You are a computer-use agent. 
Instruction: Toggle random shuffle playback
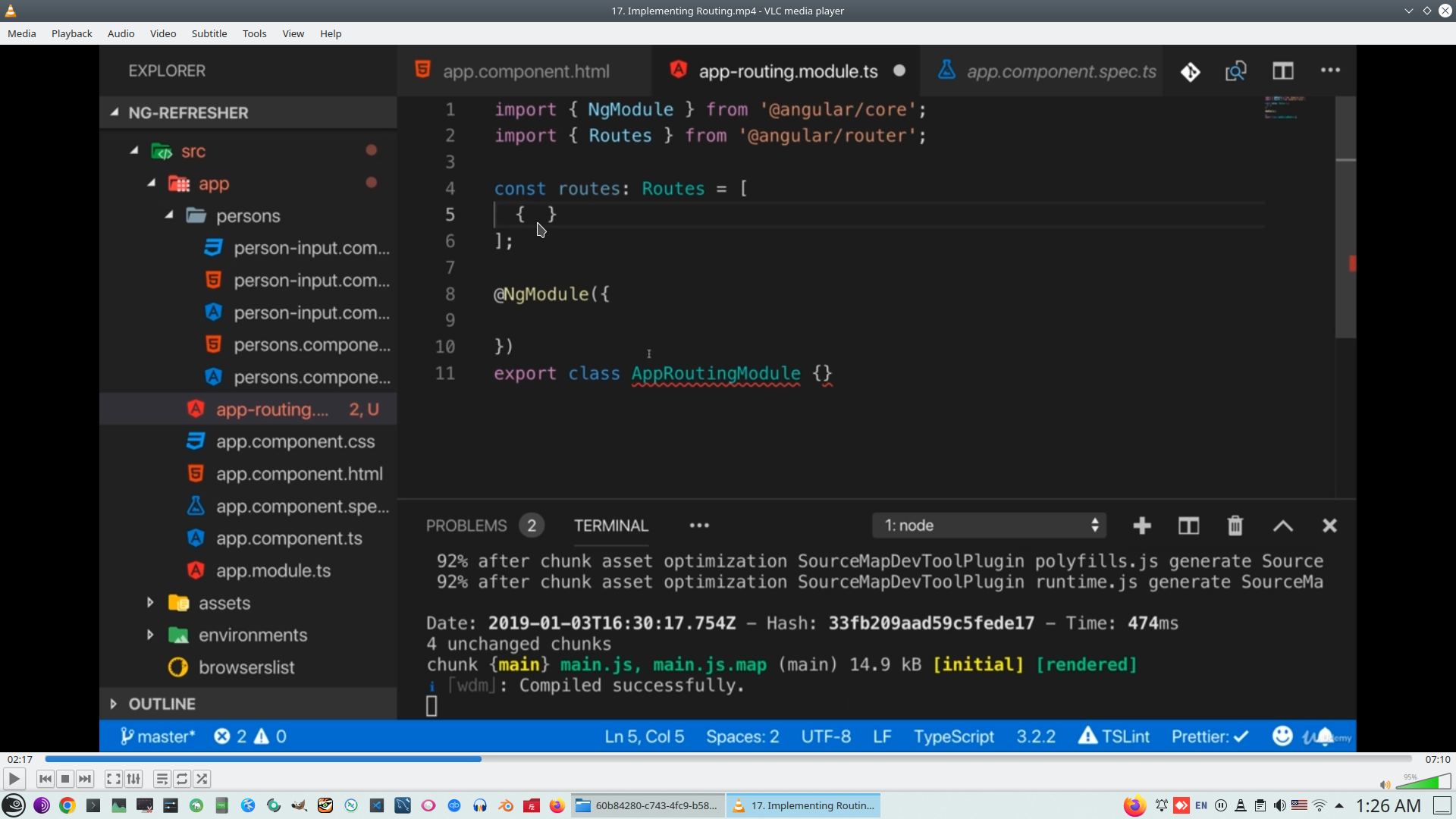[202, 779]
